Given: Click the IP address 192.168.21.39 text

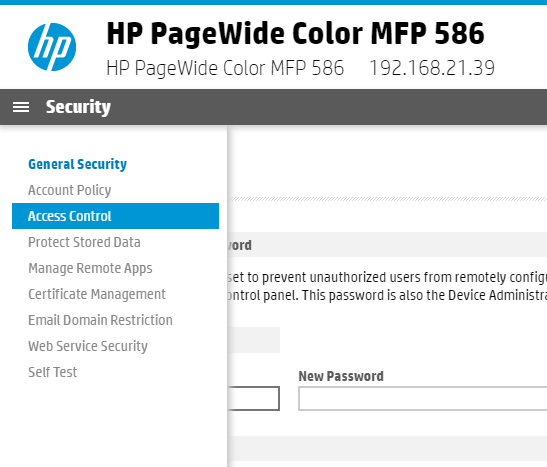Looking at the screenshot, I should [432, 68].
